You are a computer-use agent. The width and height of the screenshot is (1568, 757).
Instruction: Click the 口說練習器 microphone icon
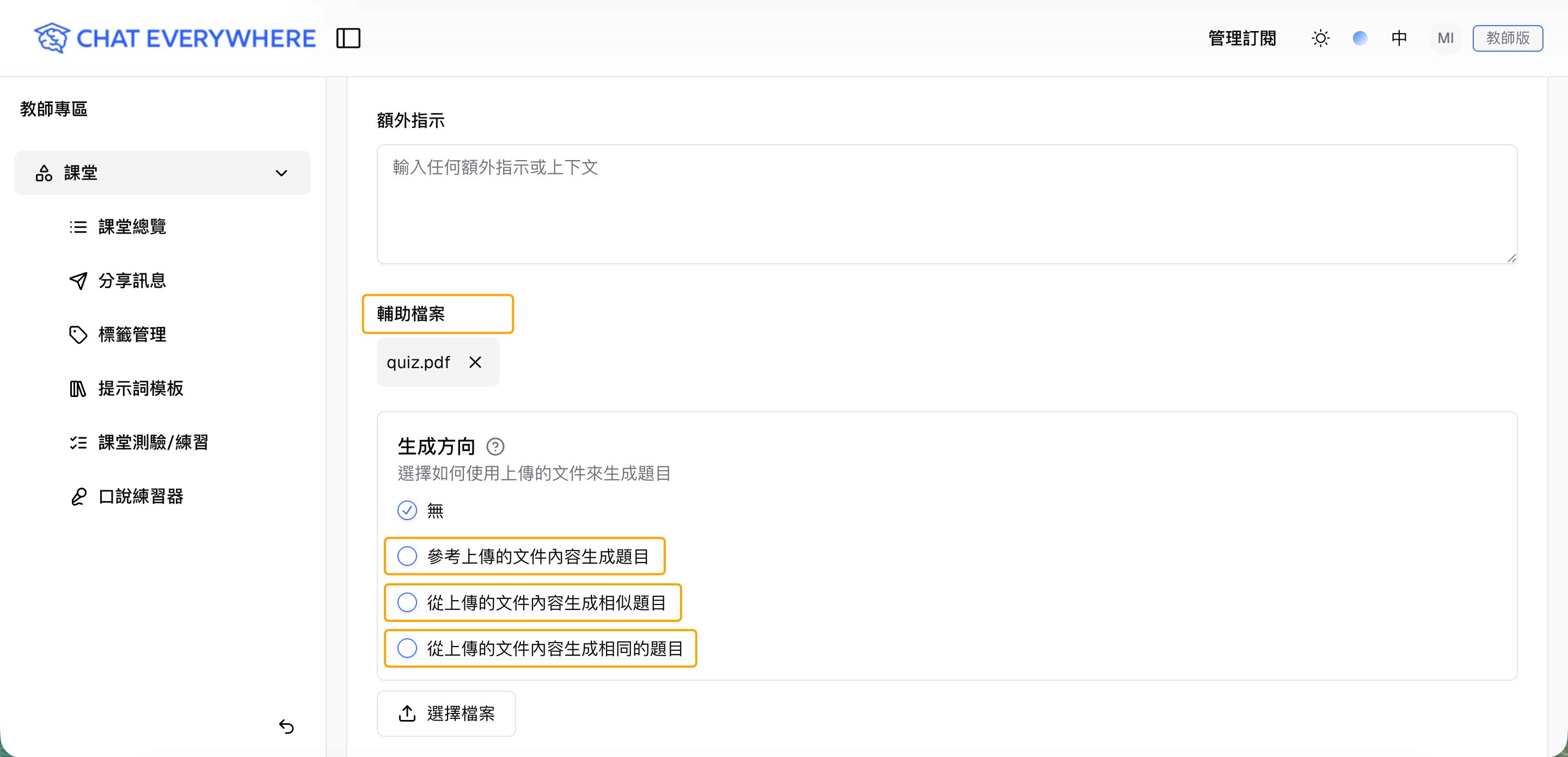(78, 496)
